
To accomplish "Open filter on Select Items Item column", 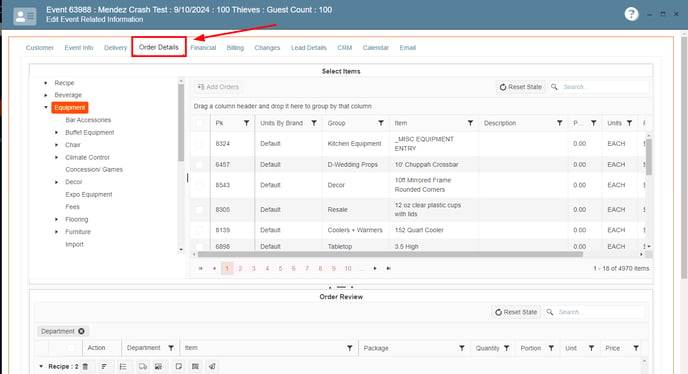I will pos(470,123).
